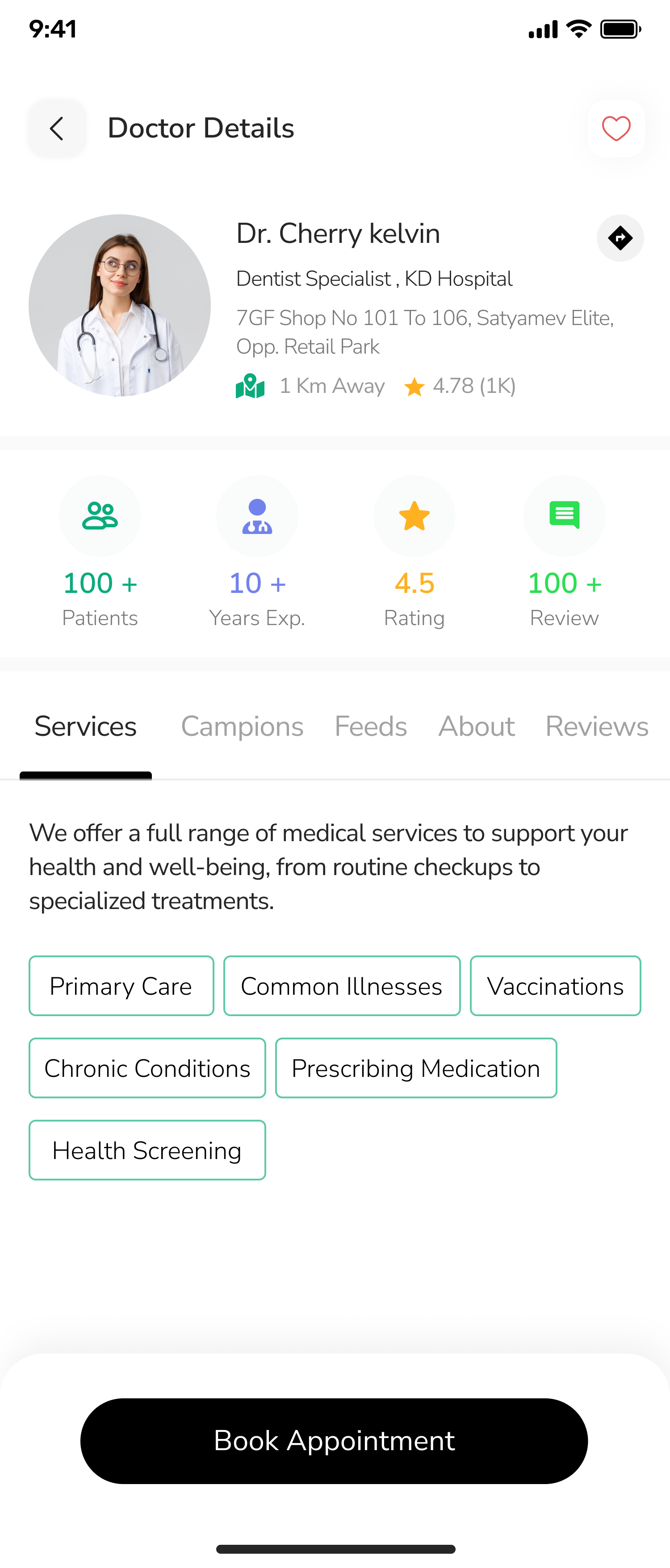Switch to the Campions tab
Screen dimensions: 670x1568
tap(242, 727)
